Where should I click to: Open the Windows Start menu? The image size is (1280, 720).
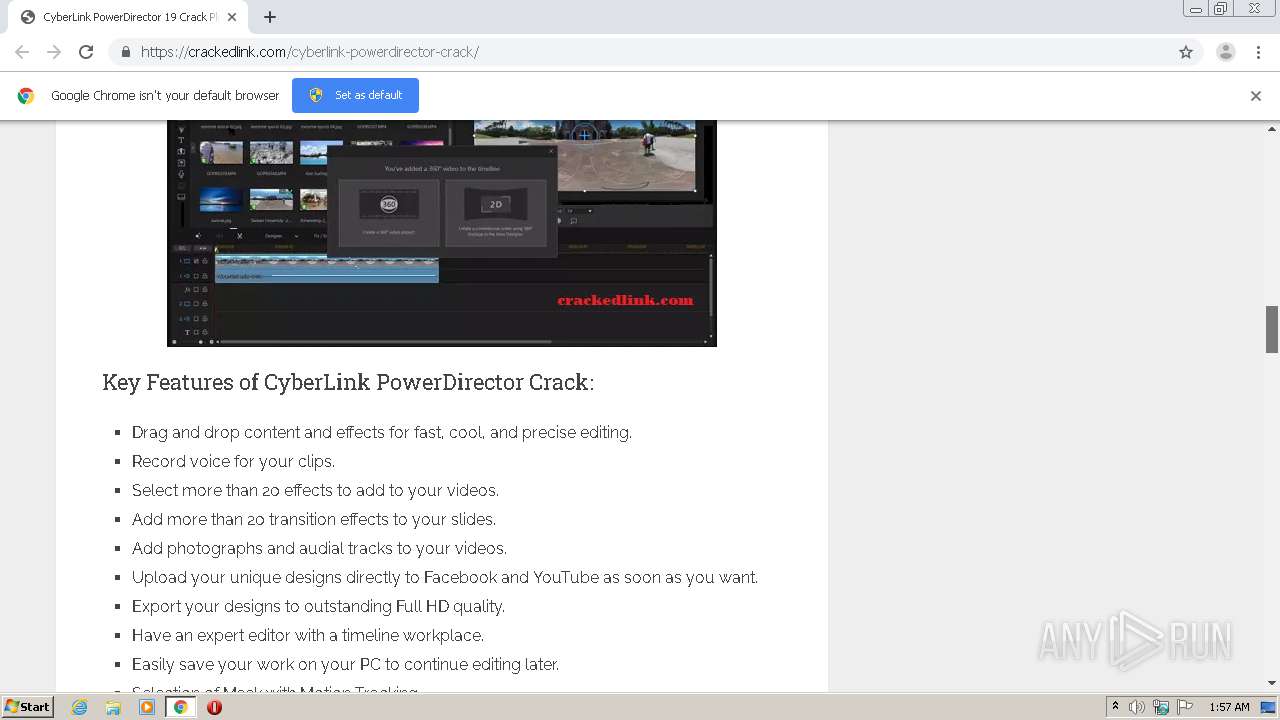click(x=28, y=706)
